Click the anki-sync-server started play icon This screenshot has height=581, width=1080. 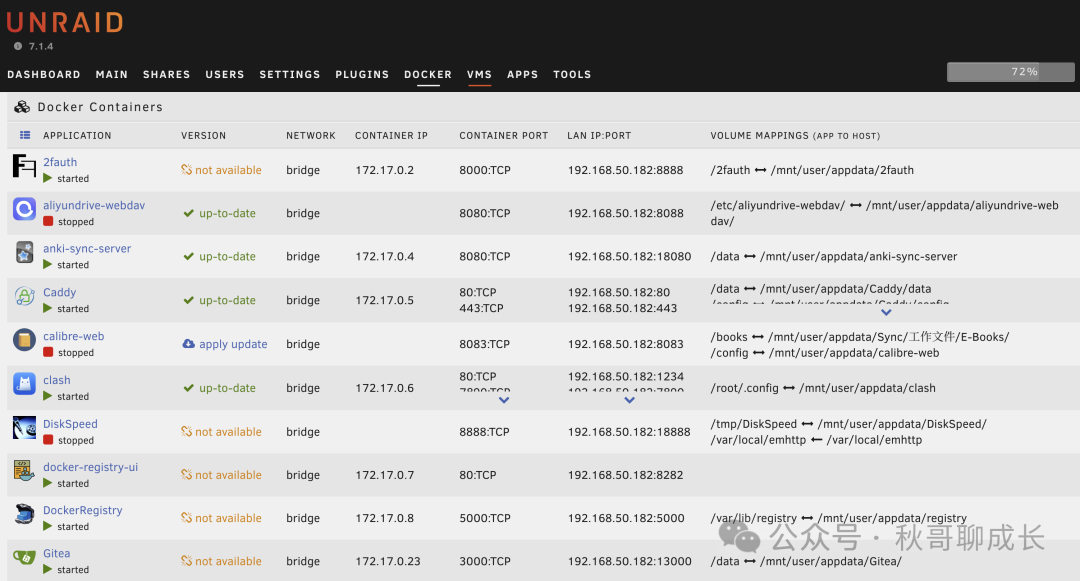click(48, 264)
